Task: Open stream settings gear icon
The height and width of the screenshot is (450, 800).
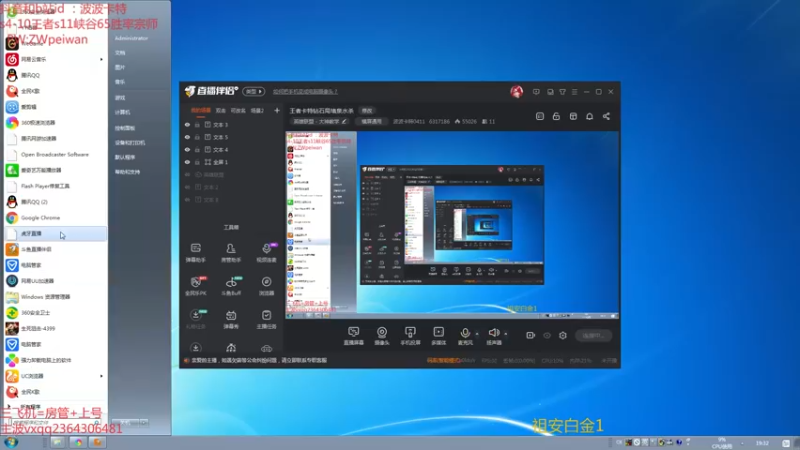Action: coord(563,335)
